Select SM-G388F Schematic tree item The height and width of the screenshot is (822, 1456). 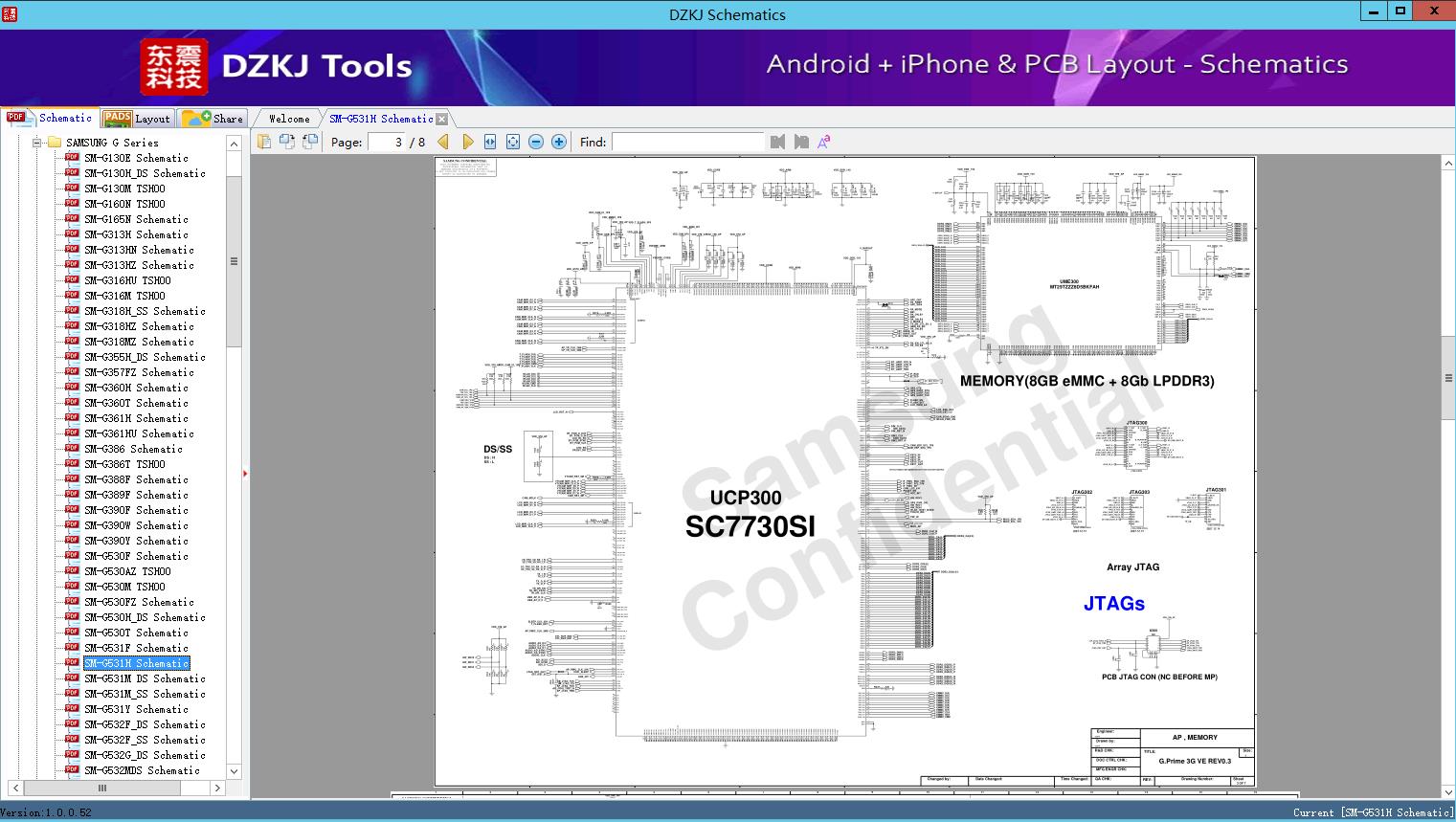pos(136,479)
